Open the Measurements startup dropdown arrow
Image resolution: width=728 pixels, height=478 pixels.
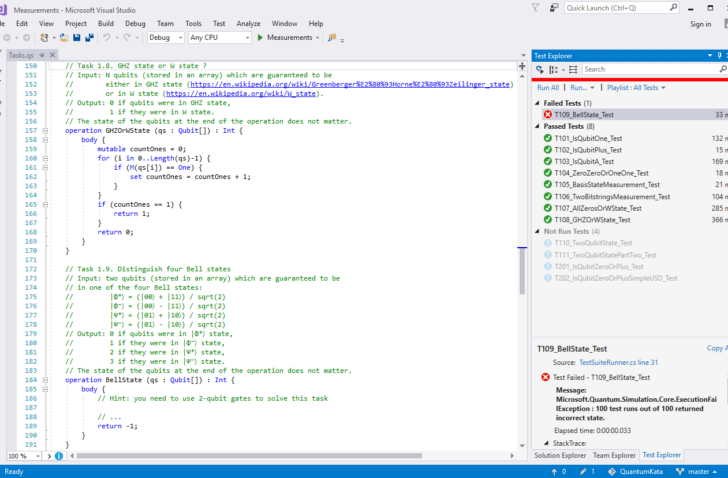(x=318, y=38)
